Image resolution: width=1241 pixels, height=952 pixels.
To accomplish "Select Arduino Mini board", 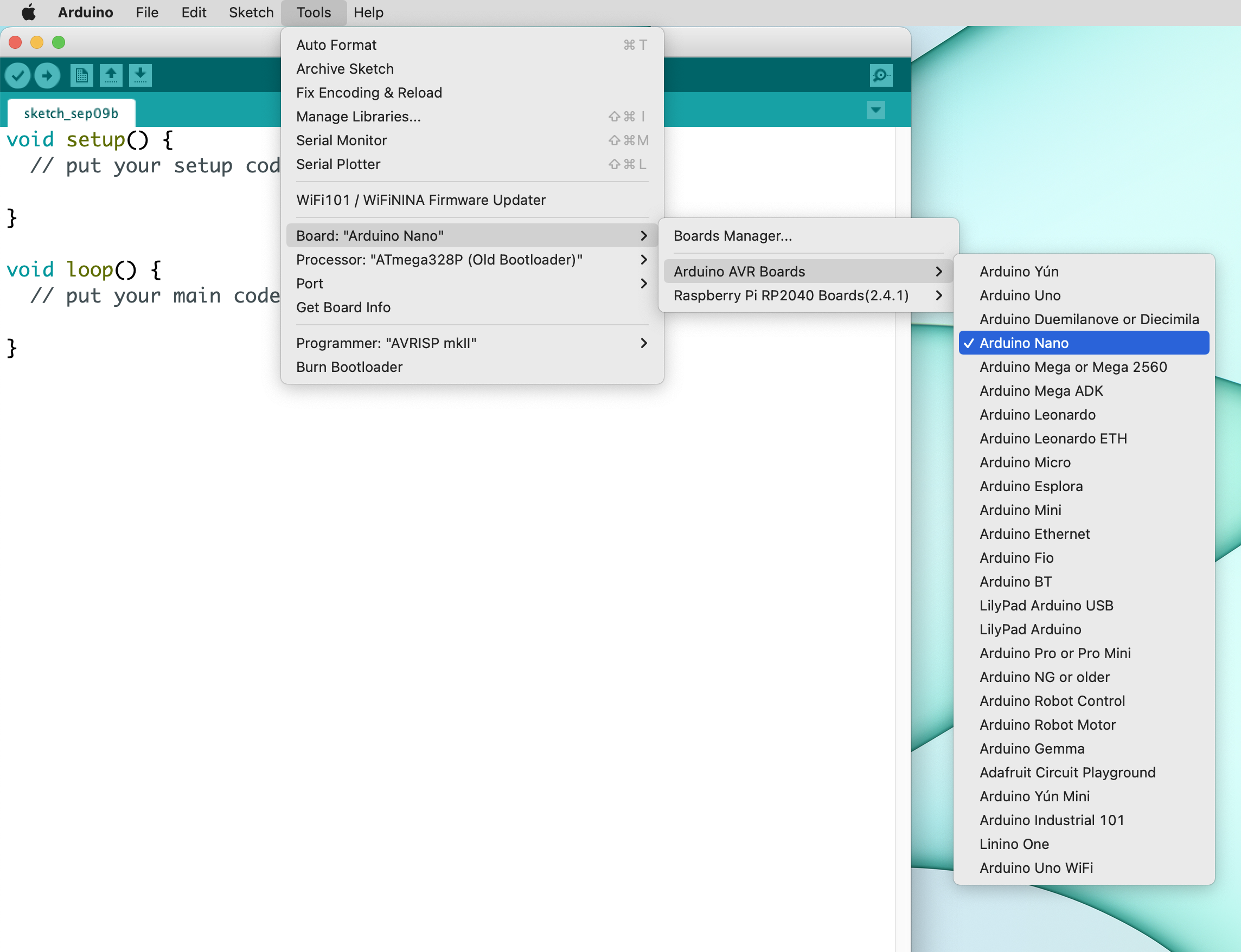I will 1084,510.
